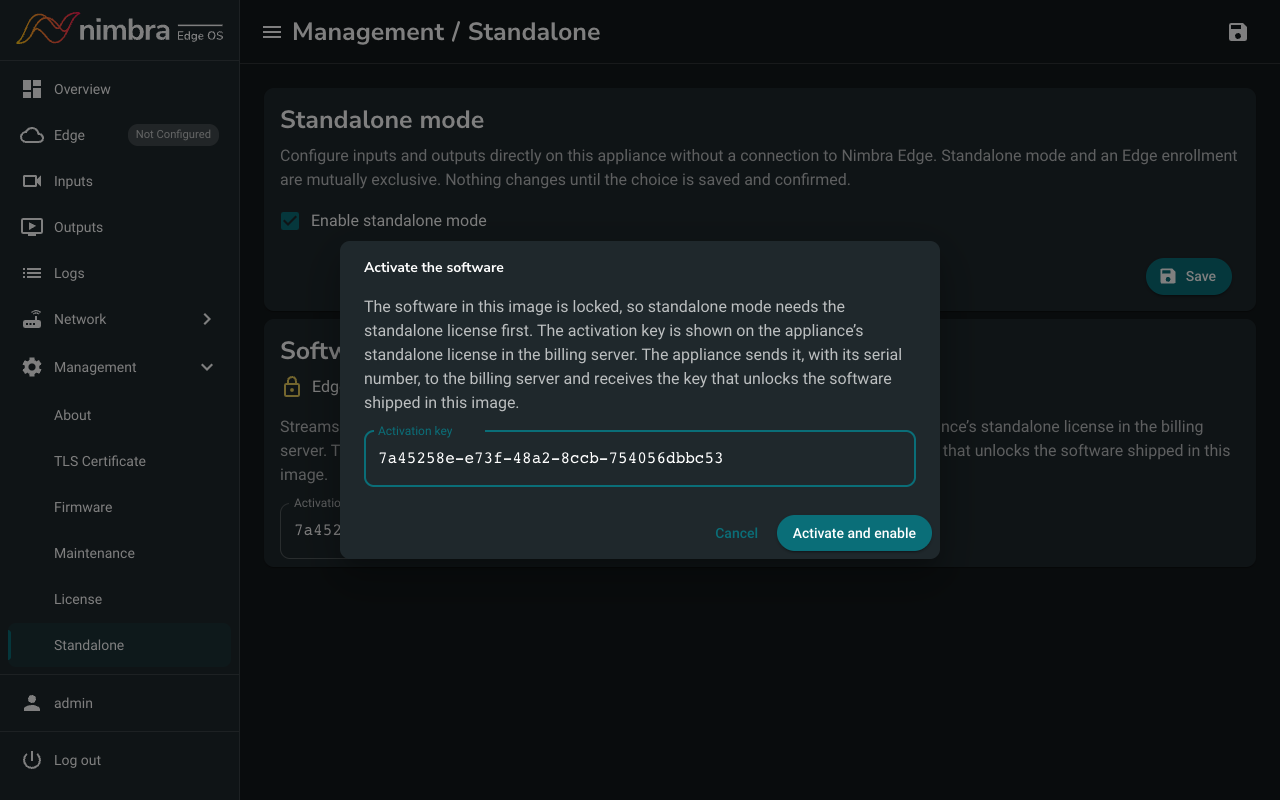
Task: Open Overview dashboard icon
Action: click(x=32, y=89)
